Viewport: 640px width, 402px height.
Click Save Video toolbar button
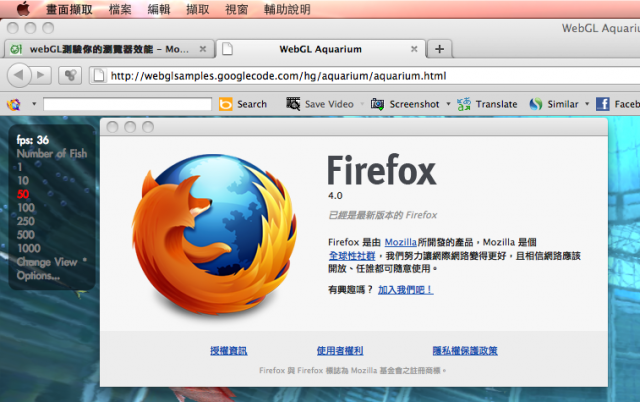(x=320, y=104)
